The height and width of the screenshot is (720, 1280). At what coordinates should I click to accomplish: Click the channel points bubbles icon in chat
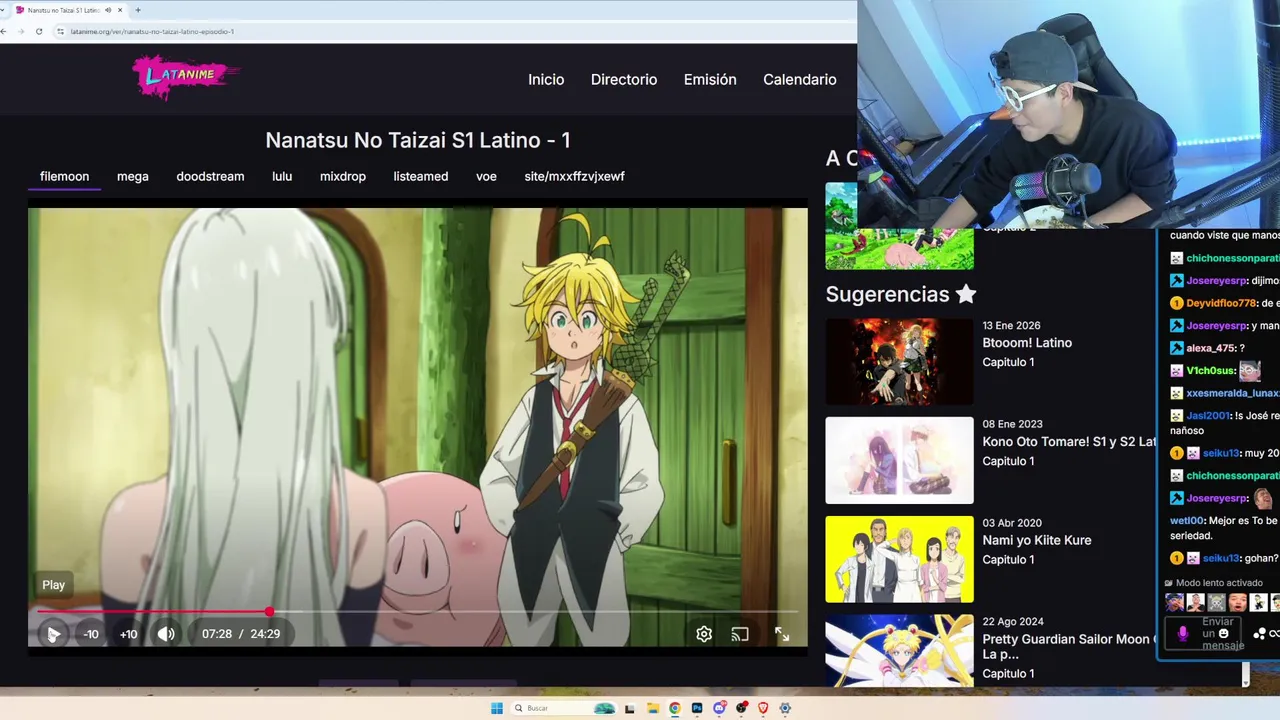click(x=1260, y=634)
